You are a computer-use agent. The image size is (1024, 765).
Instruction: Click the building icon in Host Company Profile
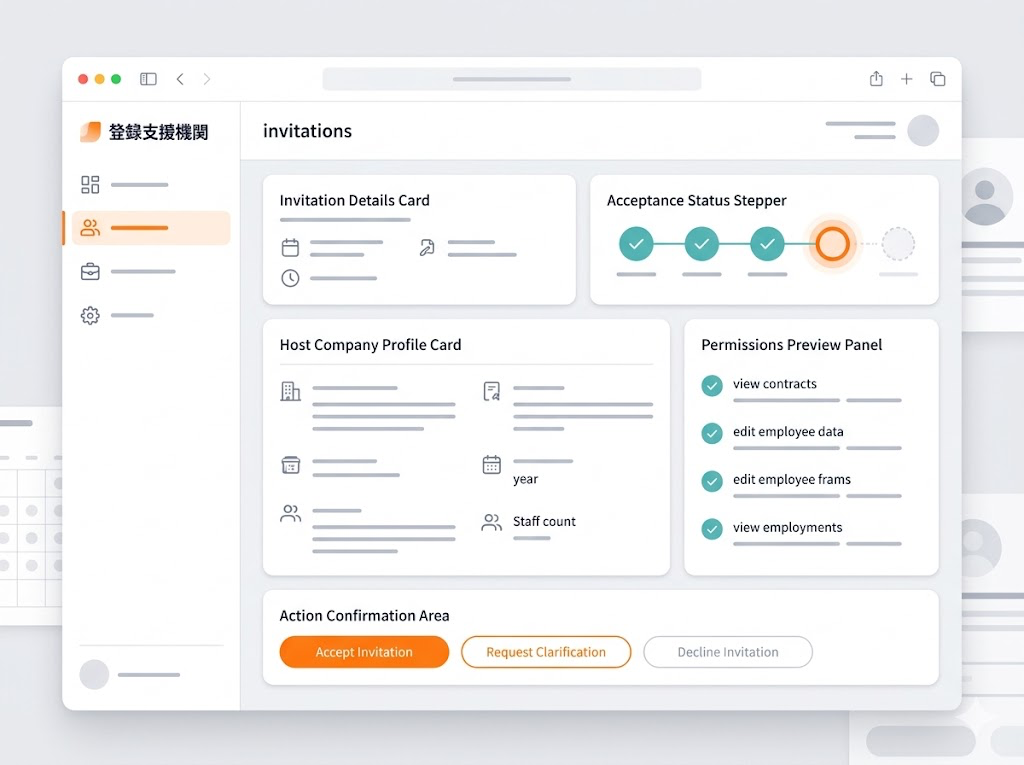coord(291,391)
